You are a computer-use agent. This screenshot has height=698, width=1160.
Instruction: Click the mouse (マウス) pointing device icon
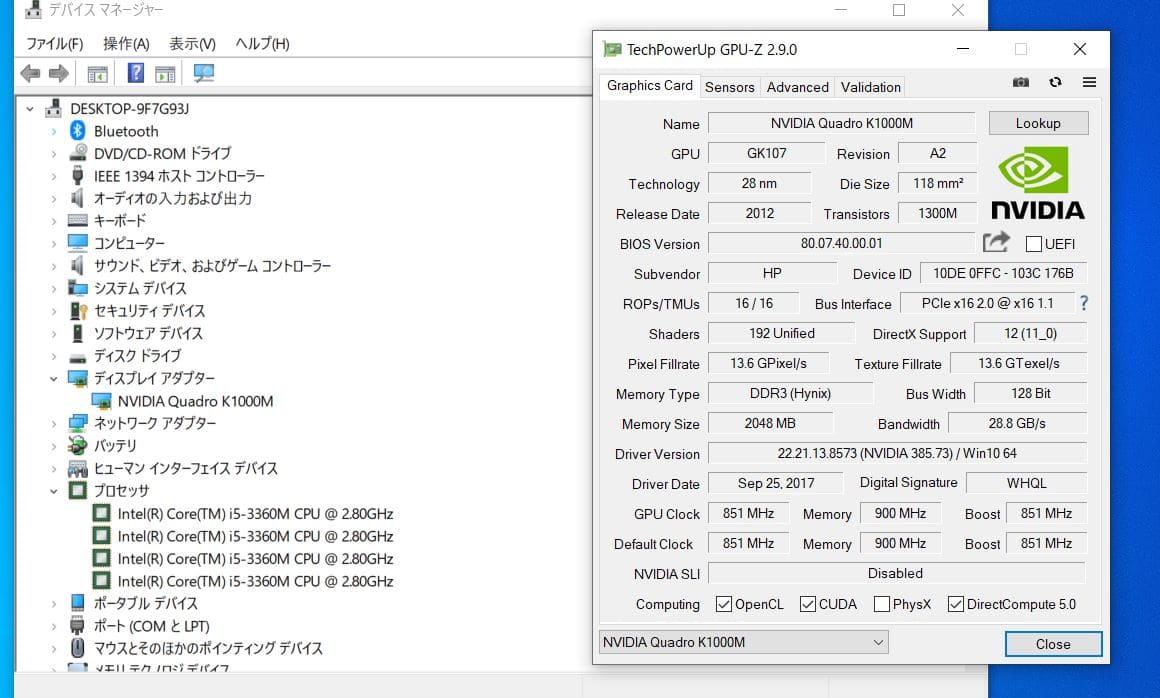coord(78,648)
